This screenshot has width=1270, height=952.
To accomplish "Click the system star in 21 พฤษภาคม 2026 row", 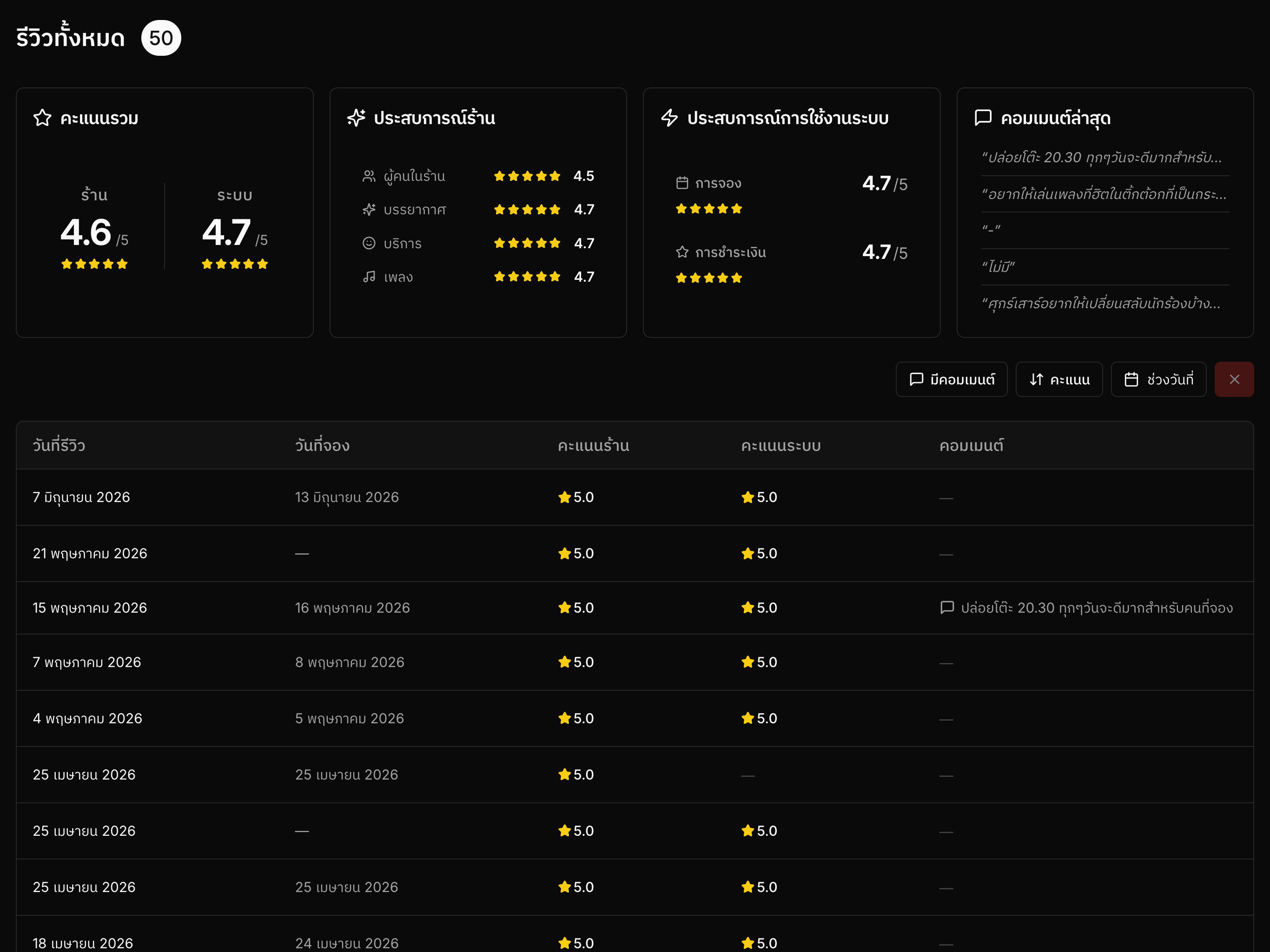I will [747, 554].
